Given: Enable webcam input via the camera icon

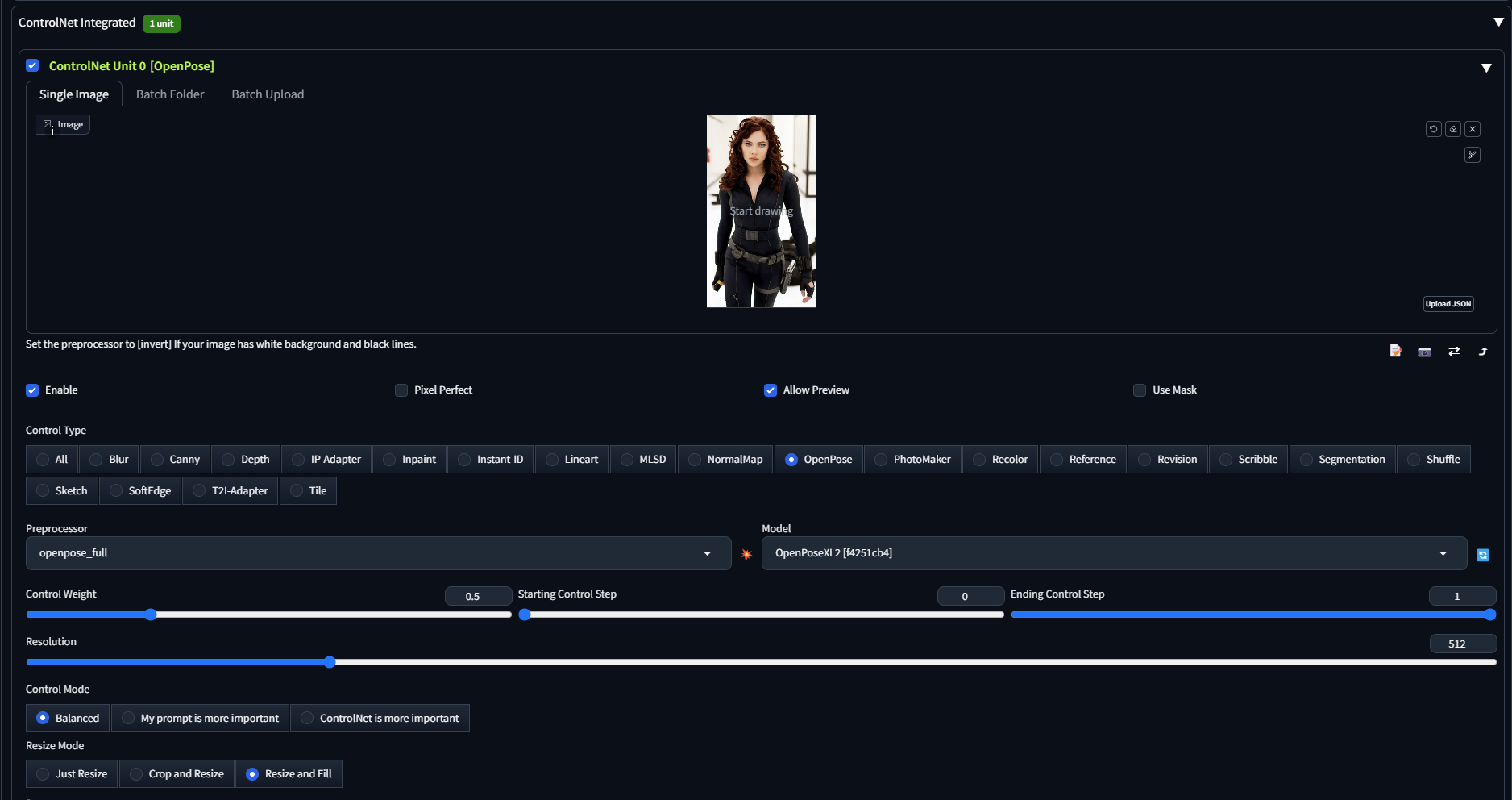Looking at the screenshot, I should pos(1423,352).
